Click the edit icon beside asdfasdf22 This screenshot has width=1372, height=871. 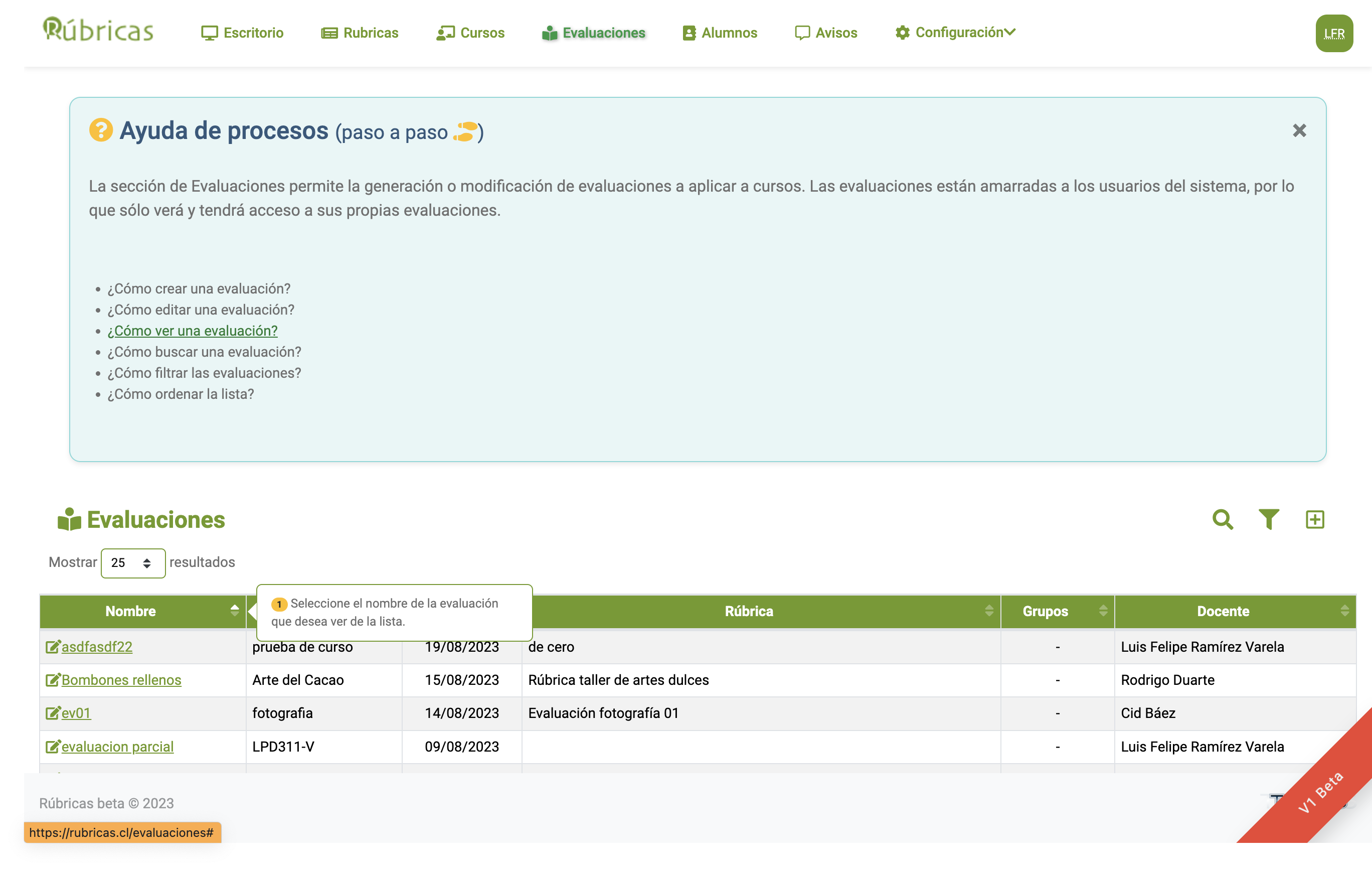pos(53,647)
